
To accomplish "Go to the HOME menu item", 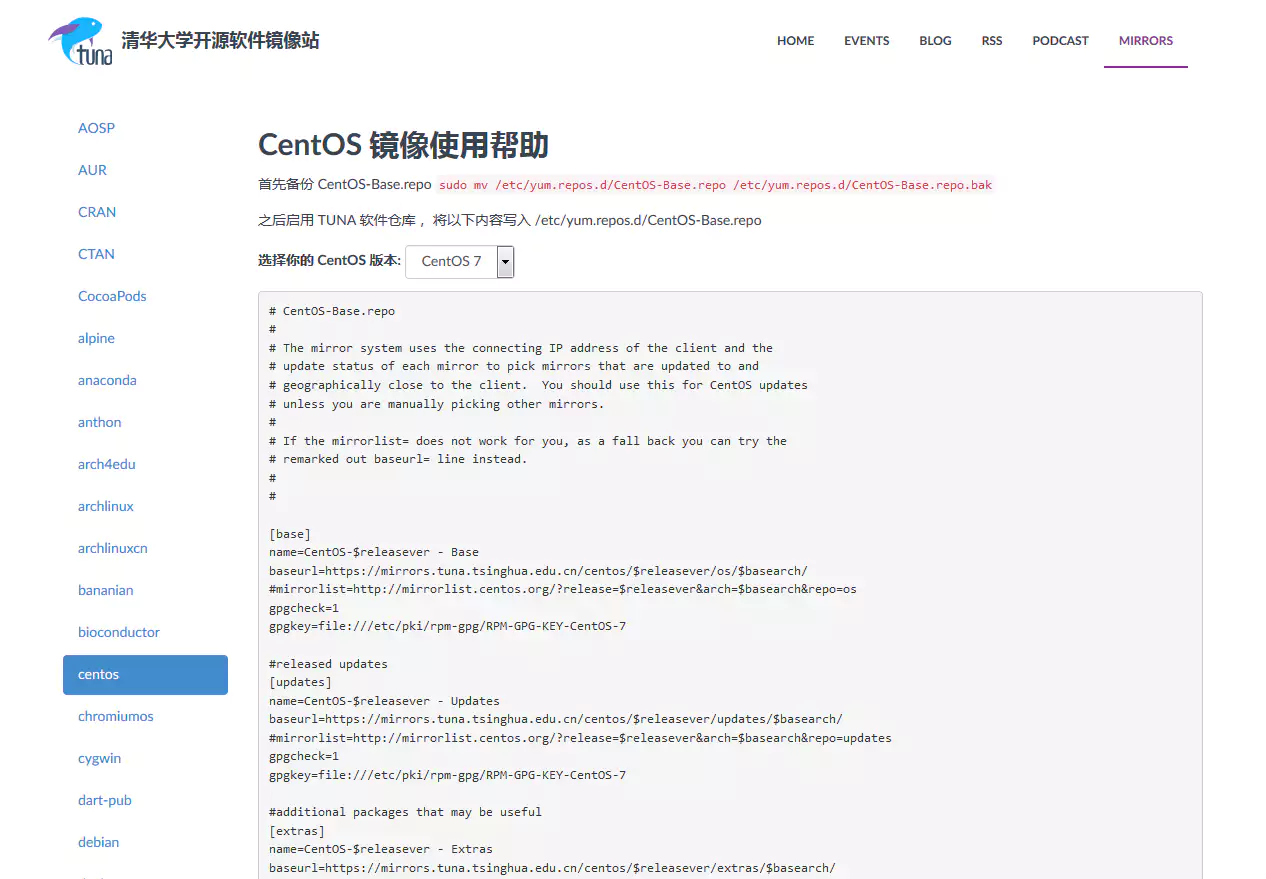I will [x=795, y=41].
